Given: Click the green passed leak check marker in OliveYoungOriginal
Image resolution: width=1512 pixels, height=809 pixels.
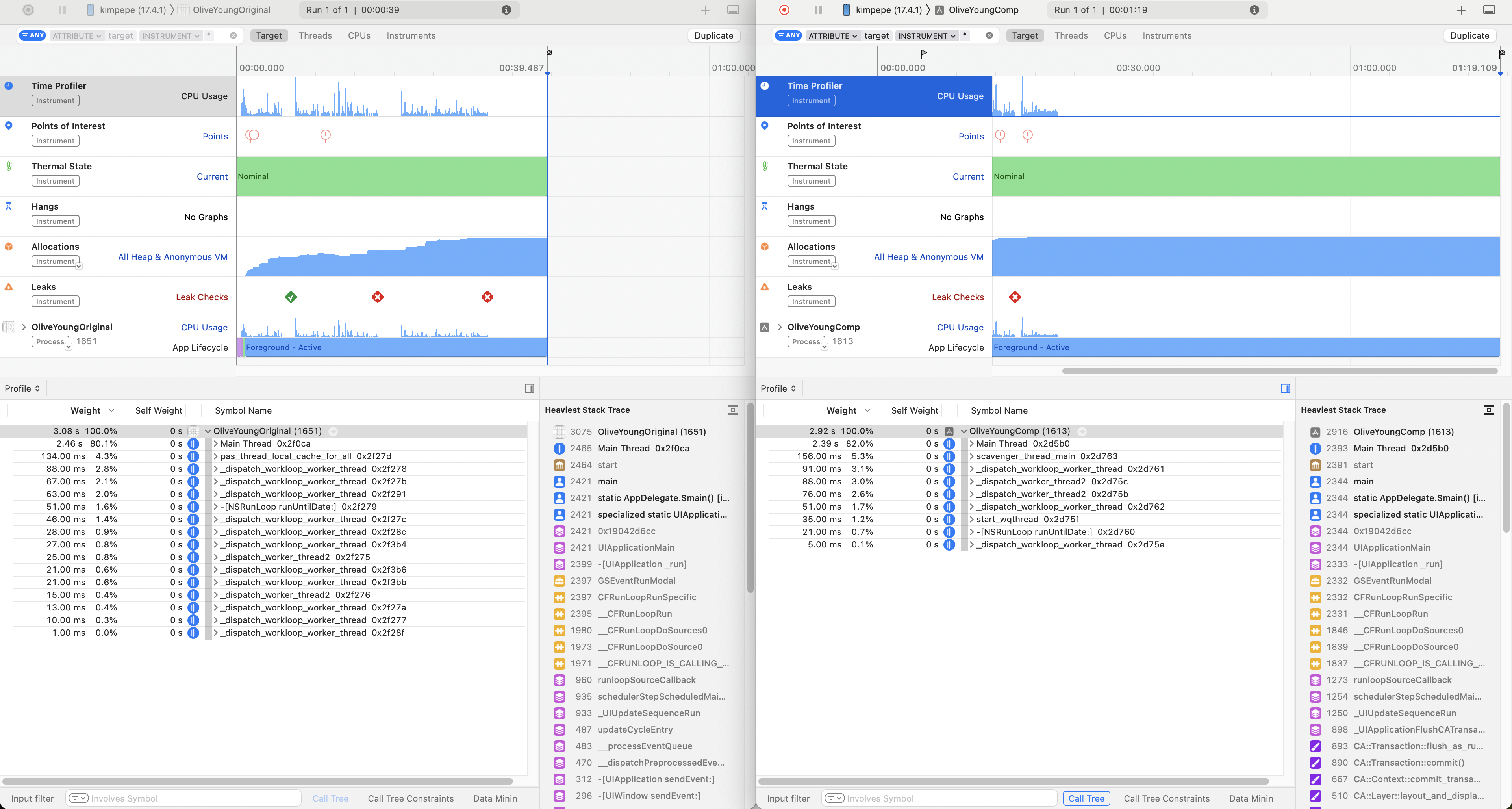Looking at the screenshot, I should 291,297.
